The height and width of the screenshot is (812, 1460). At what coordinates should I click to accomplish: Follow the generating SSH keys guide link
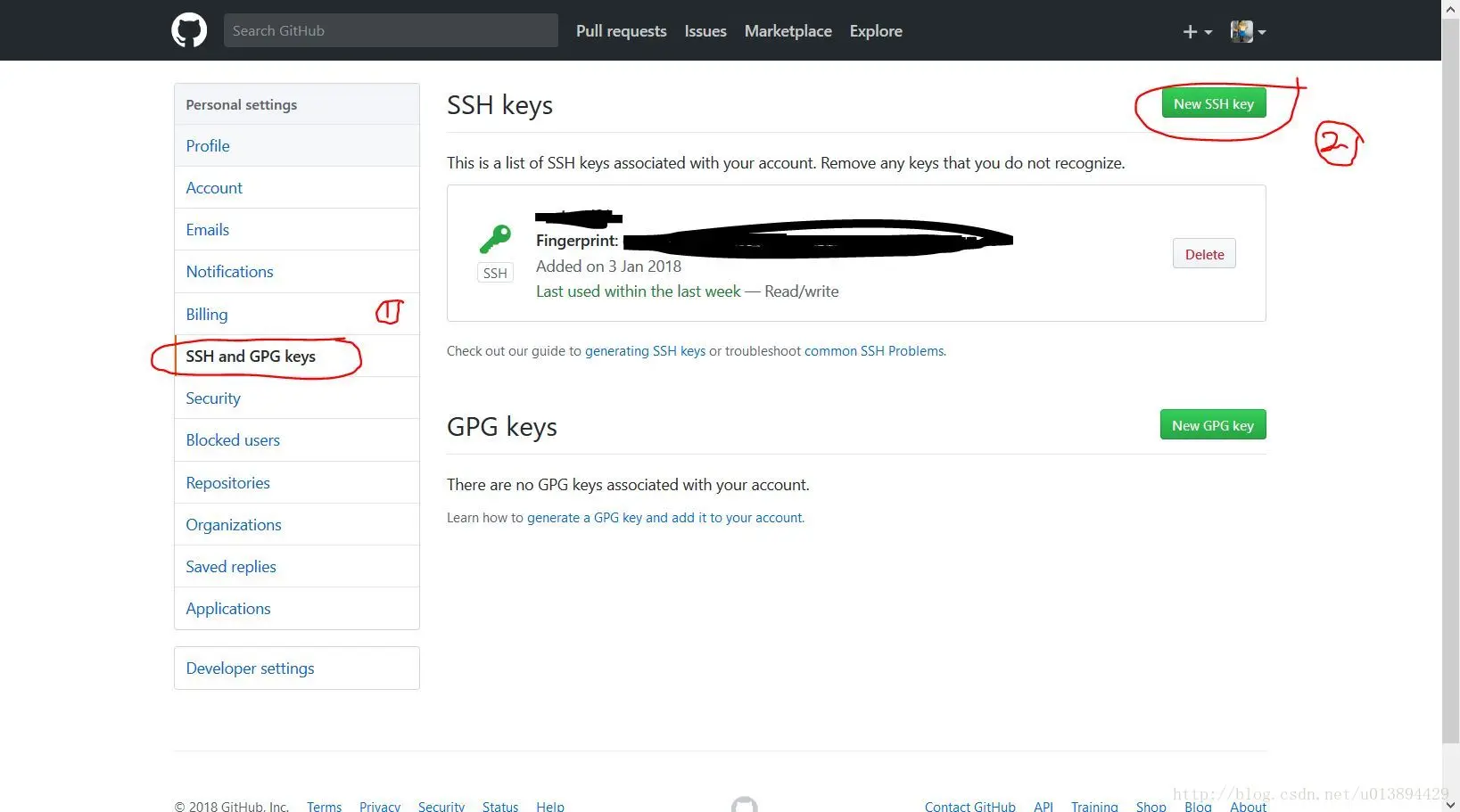tap(645, 351)
